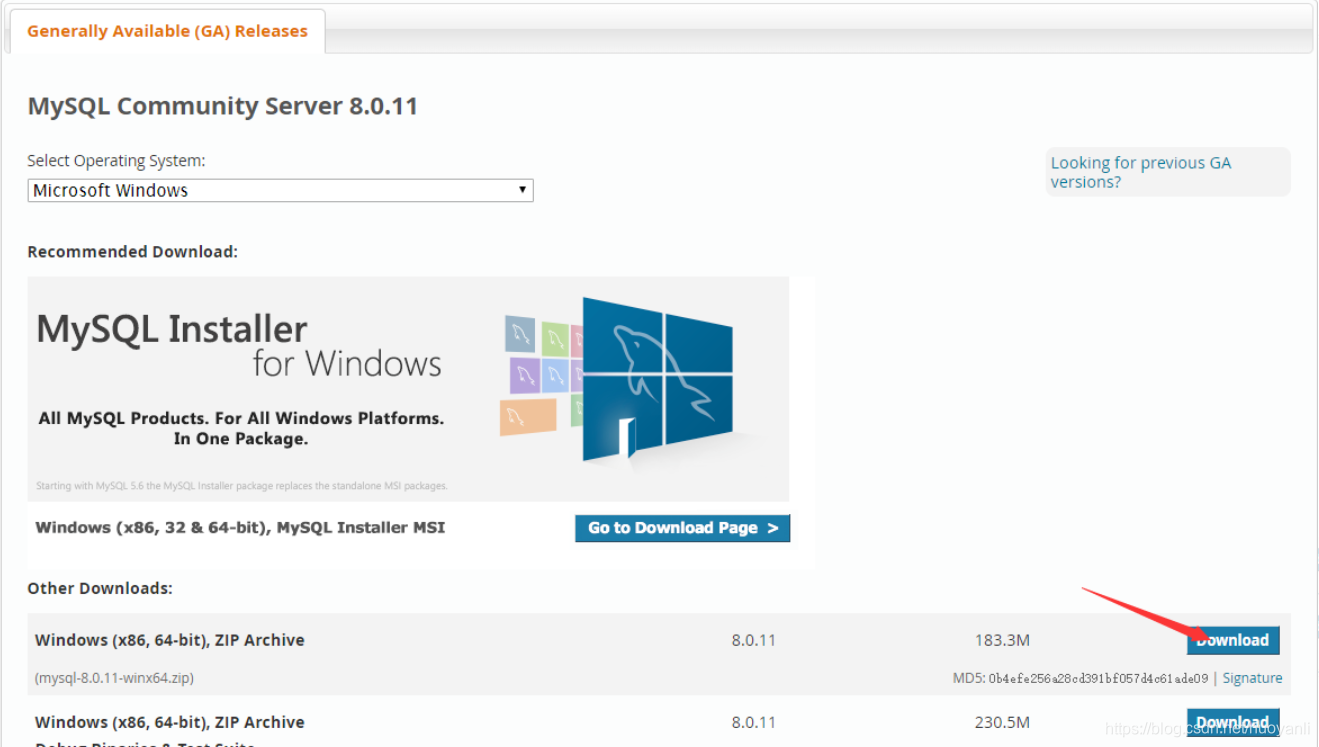Click the Looking for previous GA versions link

pyautogui.click(x=1140, y=172)
